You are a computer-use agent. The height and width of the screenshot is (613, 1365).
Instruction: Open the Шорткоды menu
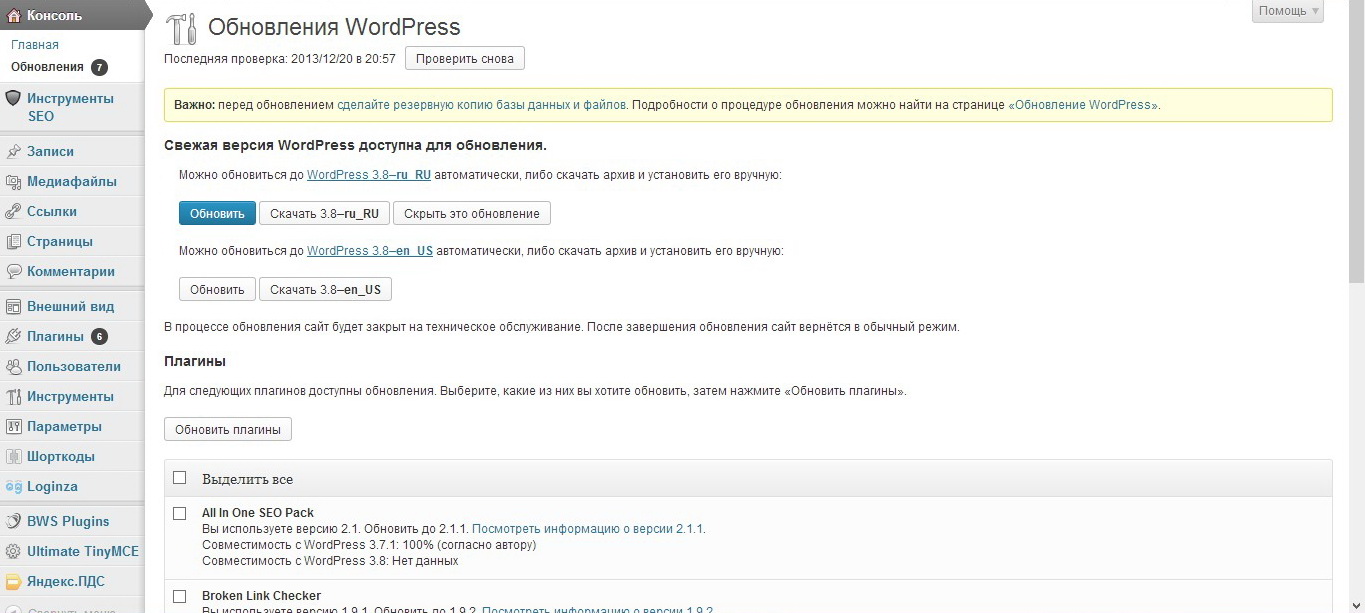tap(61, 456)
